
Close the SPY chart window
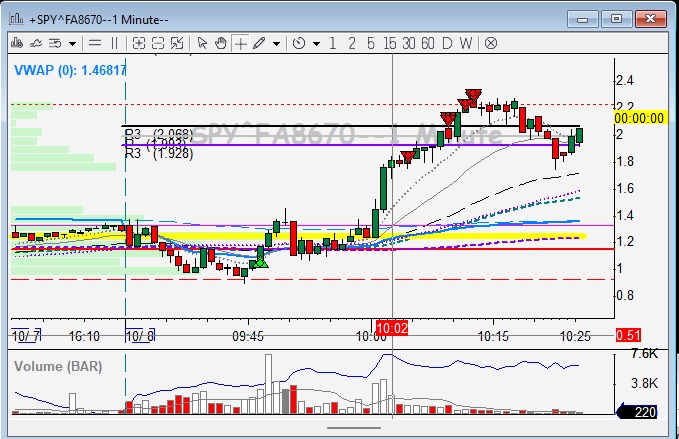pos(650,19)
